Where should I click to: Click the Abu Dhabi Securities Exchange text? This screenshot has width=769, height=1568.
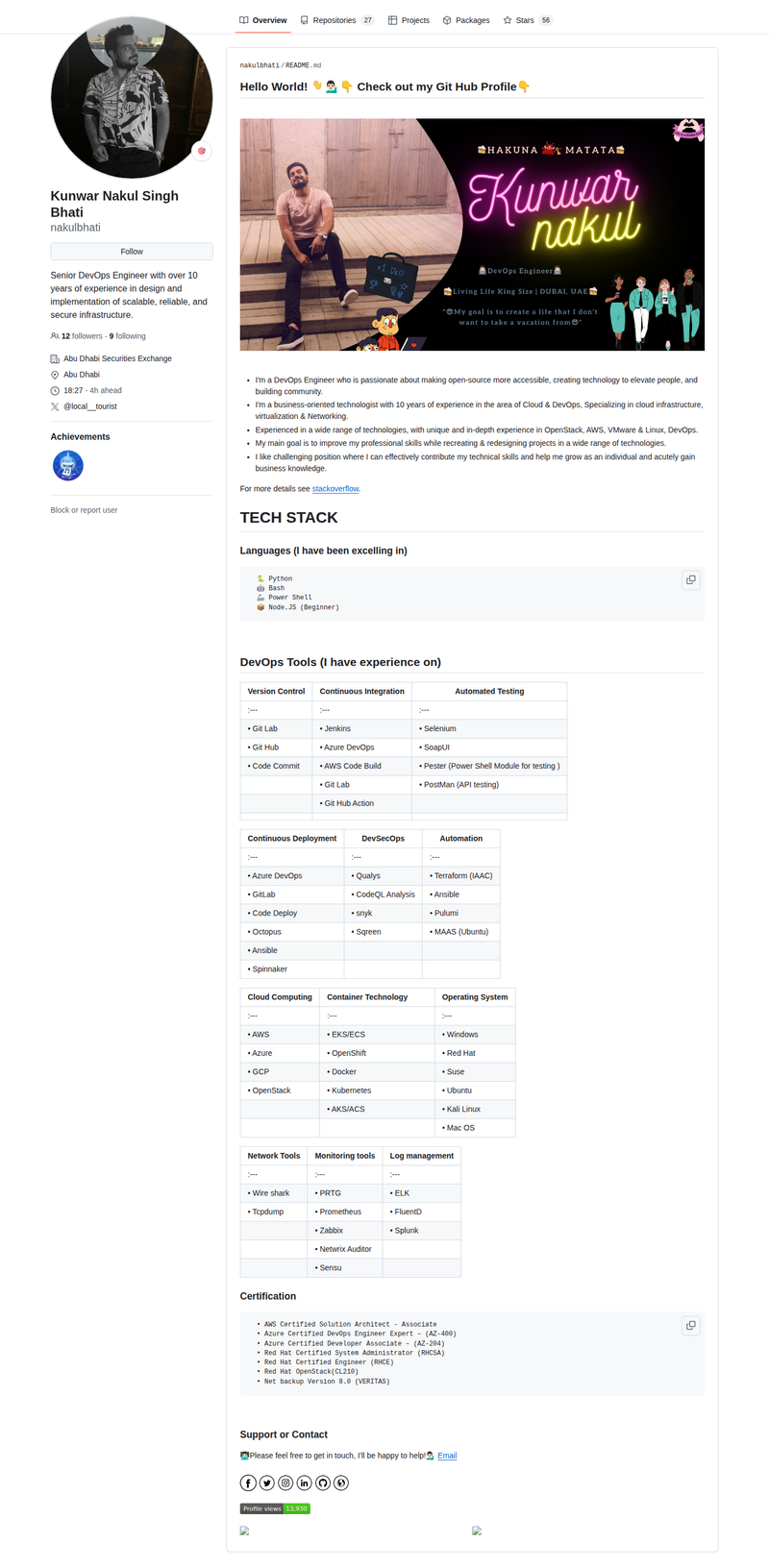coord(117,358)
